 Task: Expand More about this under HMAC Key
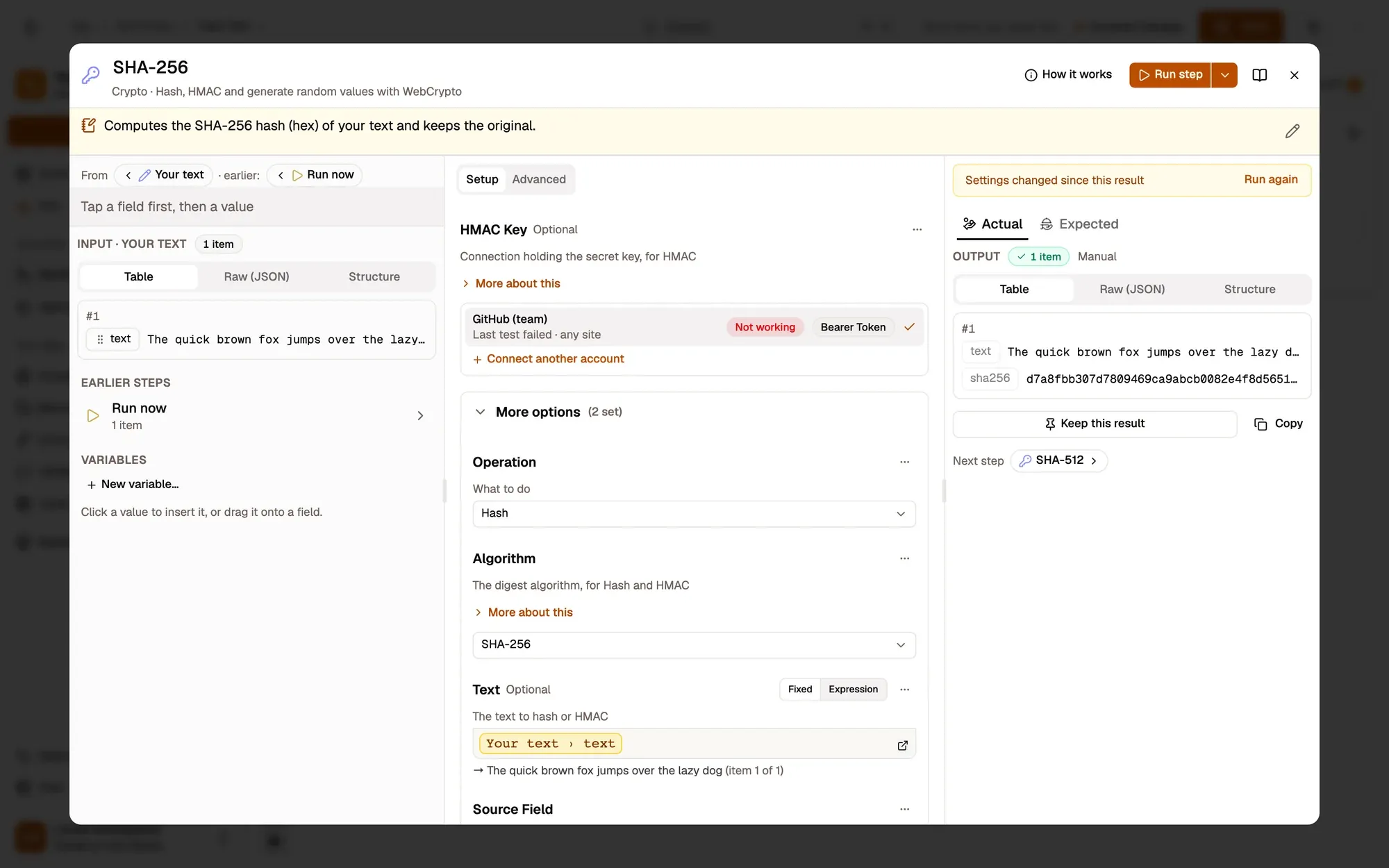click(511, 283)
